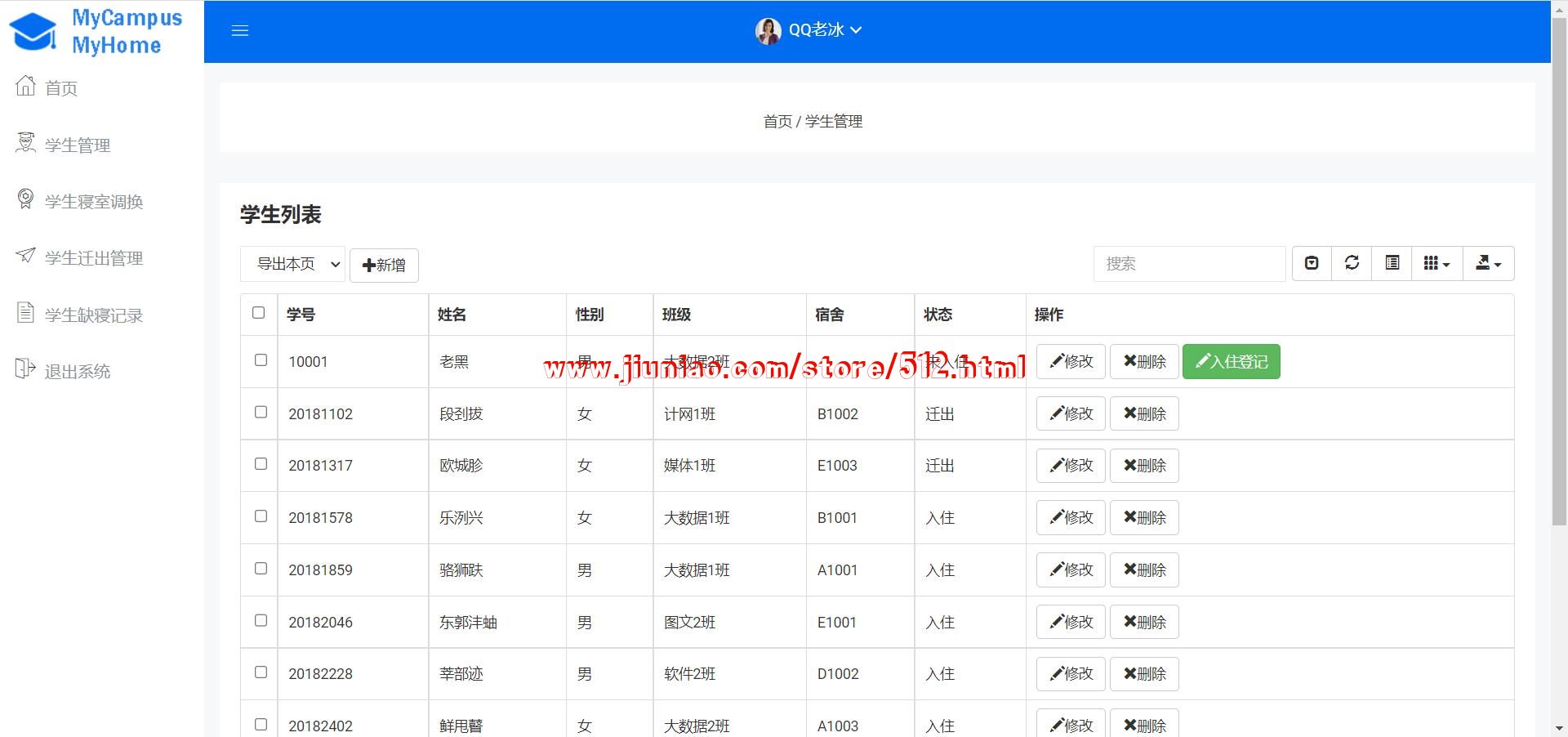
Task: Click the 新增 add student button
Action: [384, 266]
